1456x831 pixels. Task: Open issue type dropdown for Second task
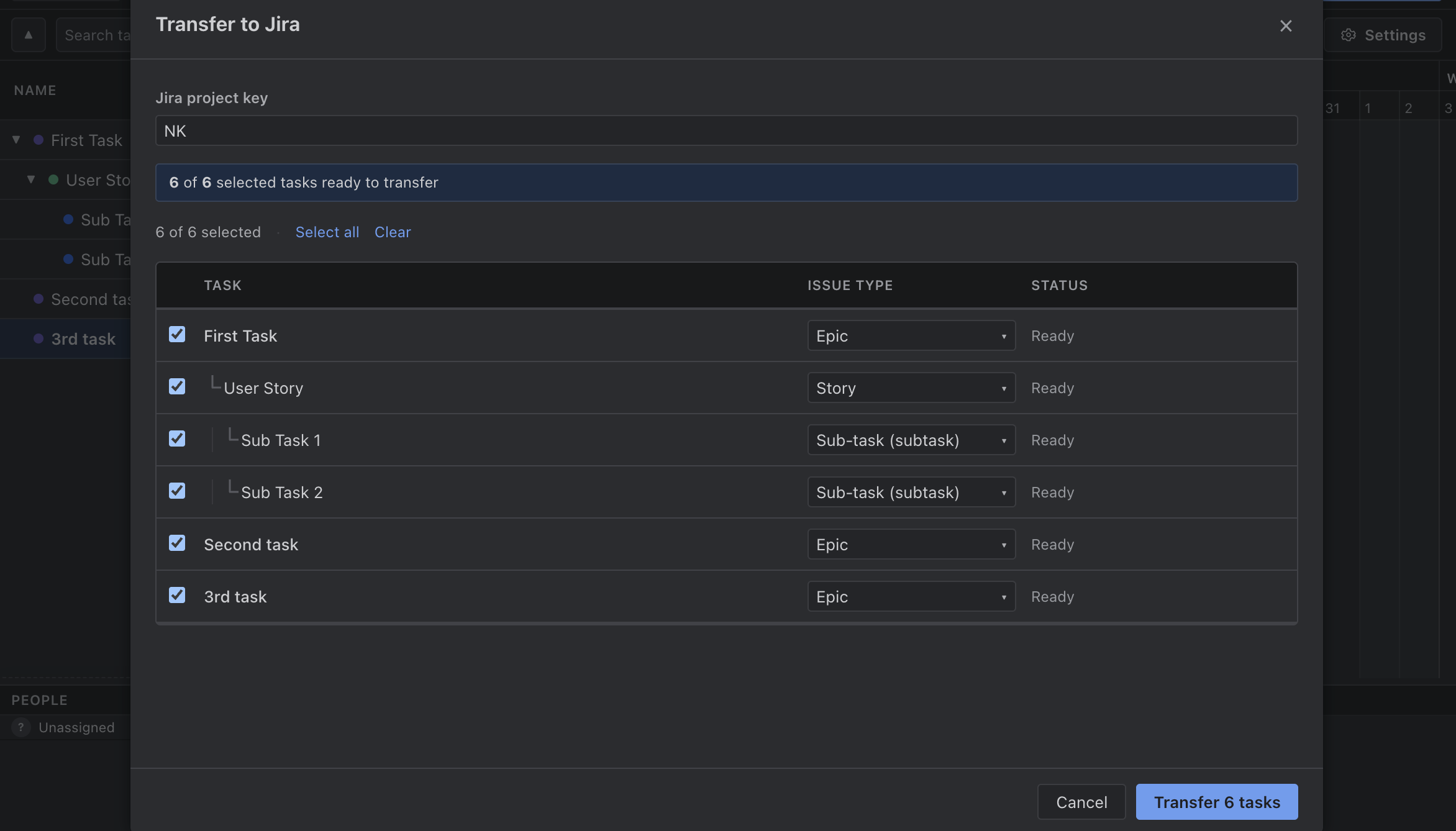point(911,544)
